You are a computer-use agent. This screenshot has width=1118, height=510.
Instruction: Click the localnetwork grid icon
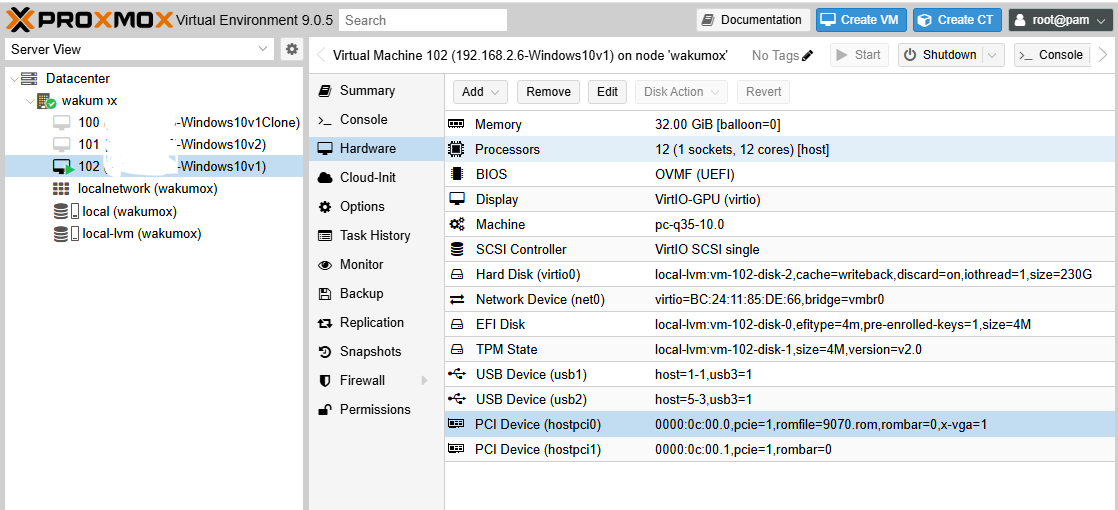pos(61,189)
